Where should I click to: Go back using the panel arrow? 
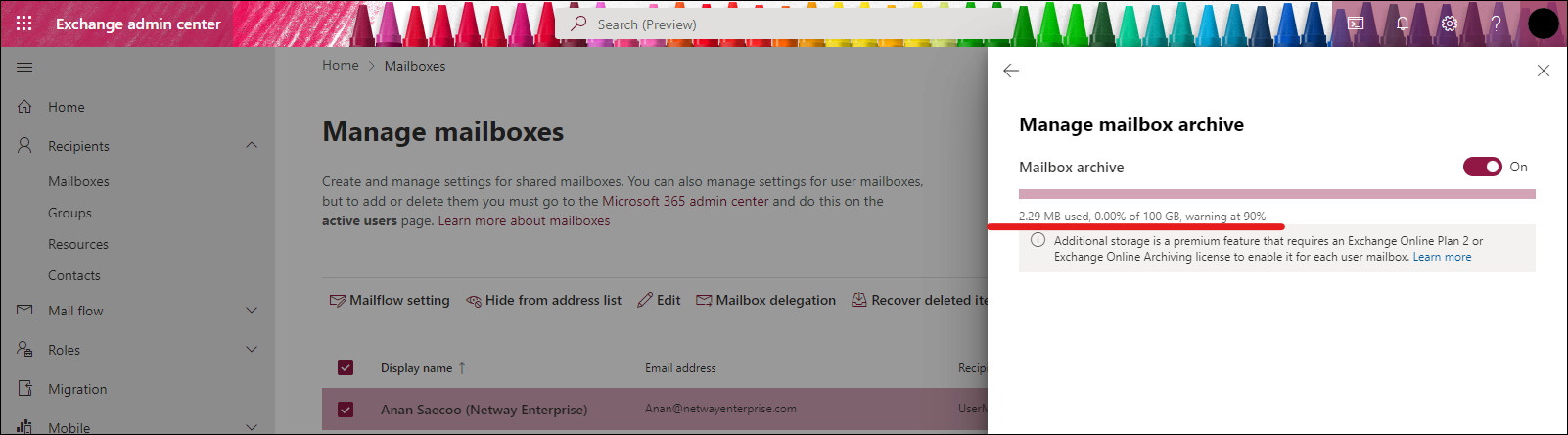tap(1011, 71)
